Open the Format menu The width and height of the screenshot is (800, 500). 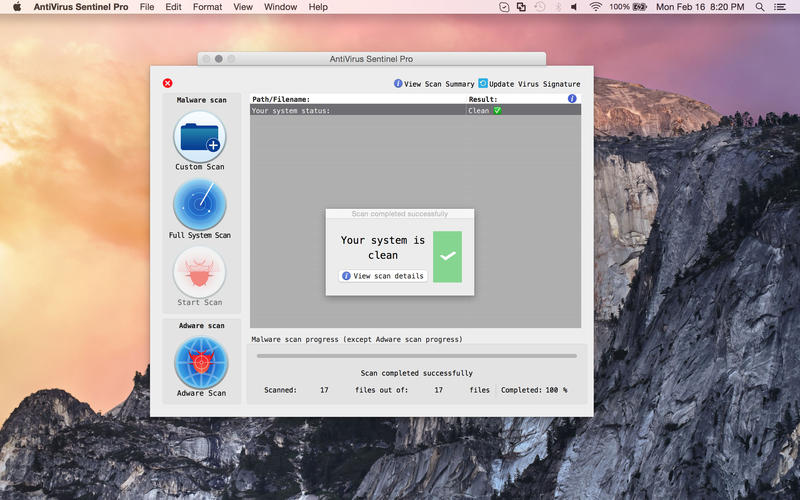pos(207,7)
